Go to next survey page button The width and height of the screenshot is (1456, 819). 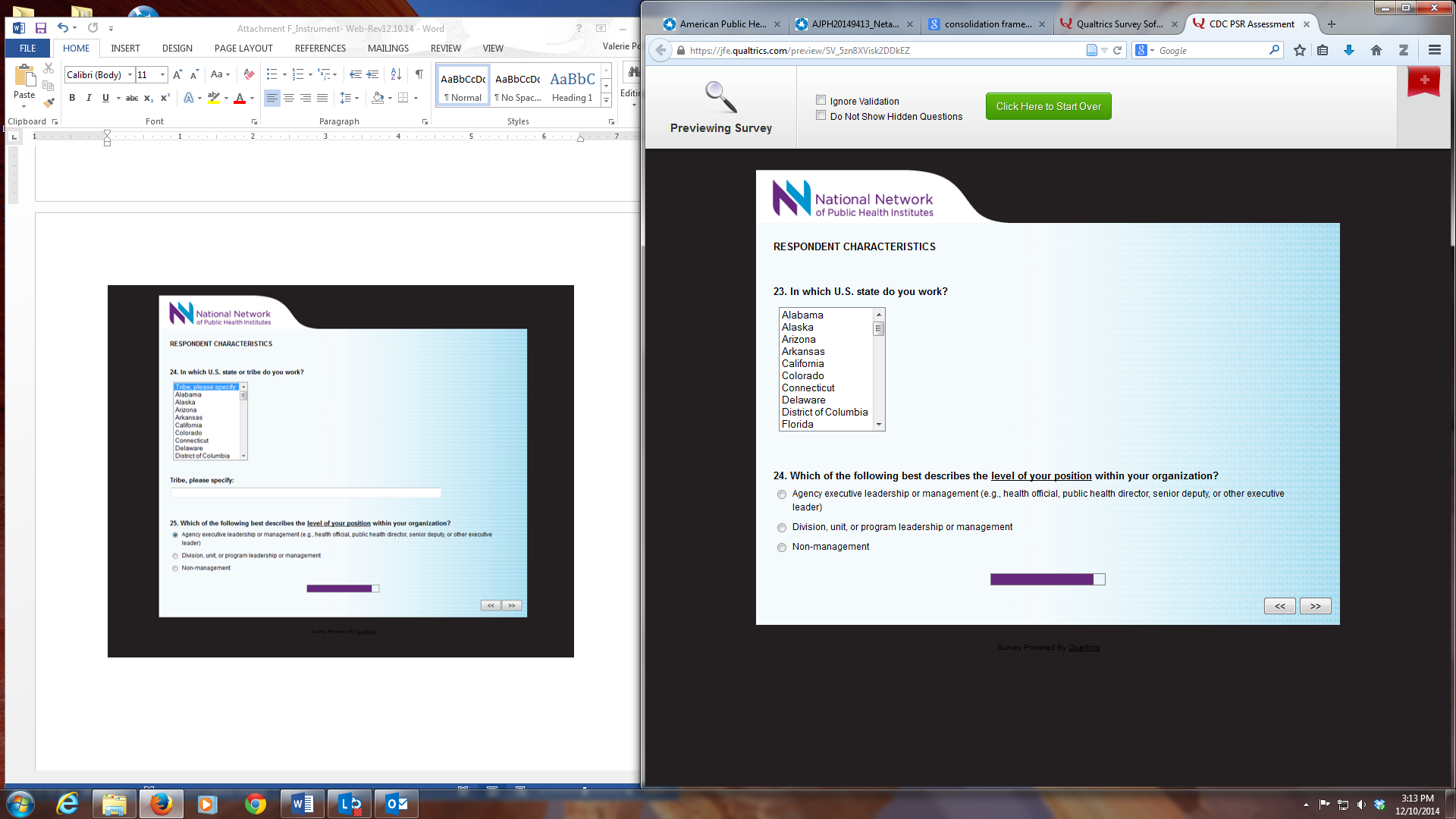(1315, 606)
